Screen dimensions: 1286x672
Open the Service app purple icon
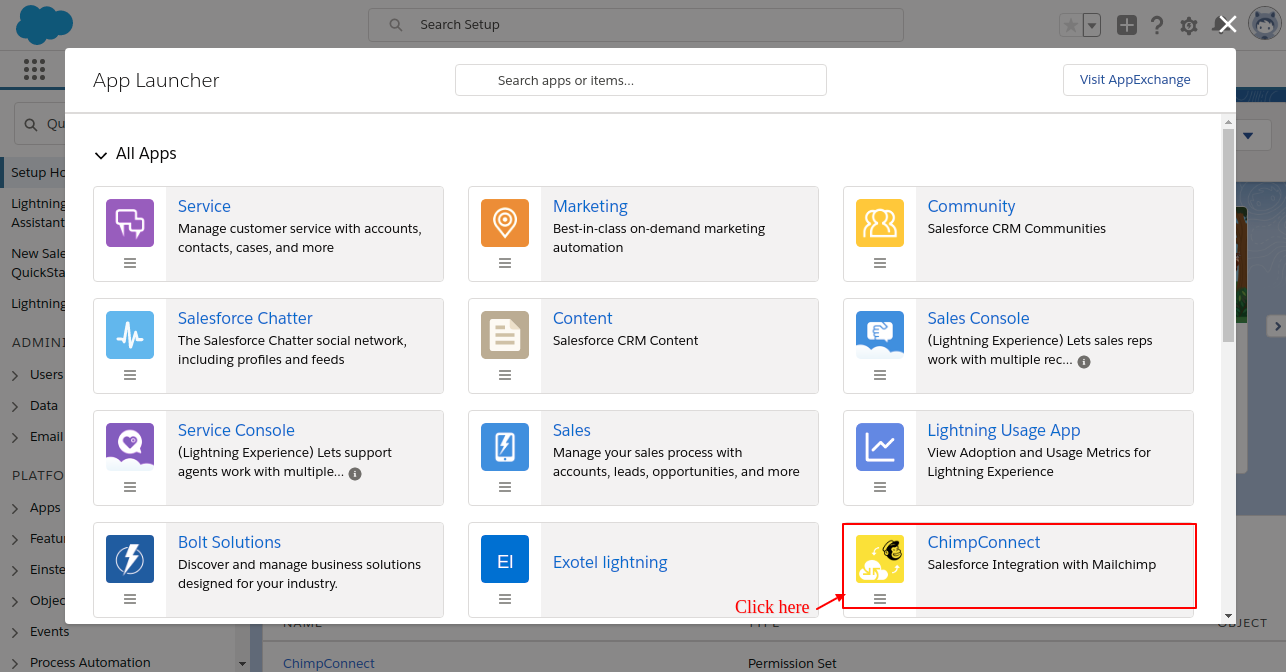[x=130, y=223]
